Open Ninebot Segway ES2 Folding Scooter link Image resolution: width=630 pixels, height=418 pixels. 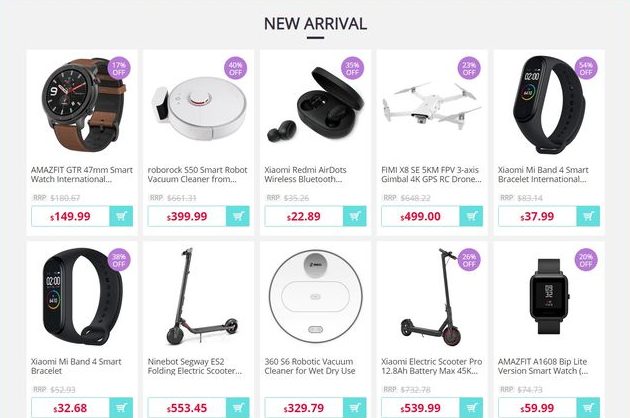click(195, 366)
